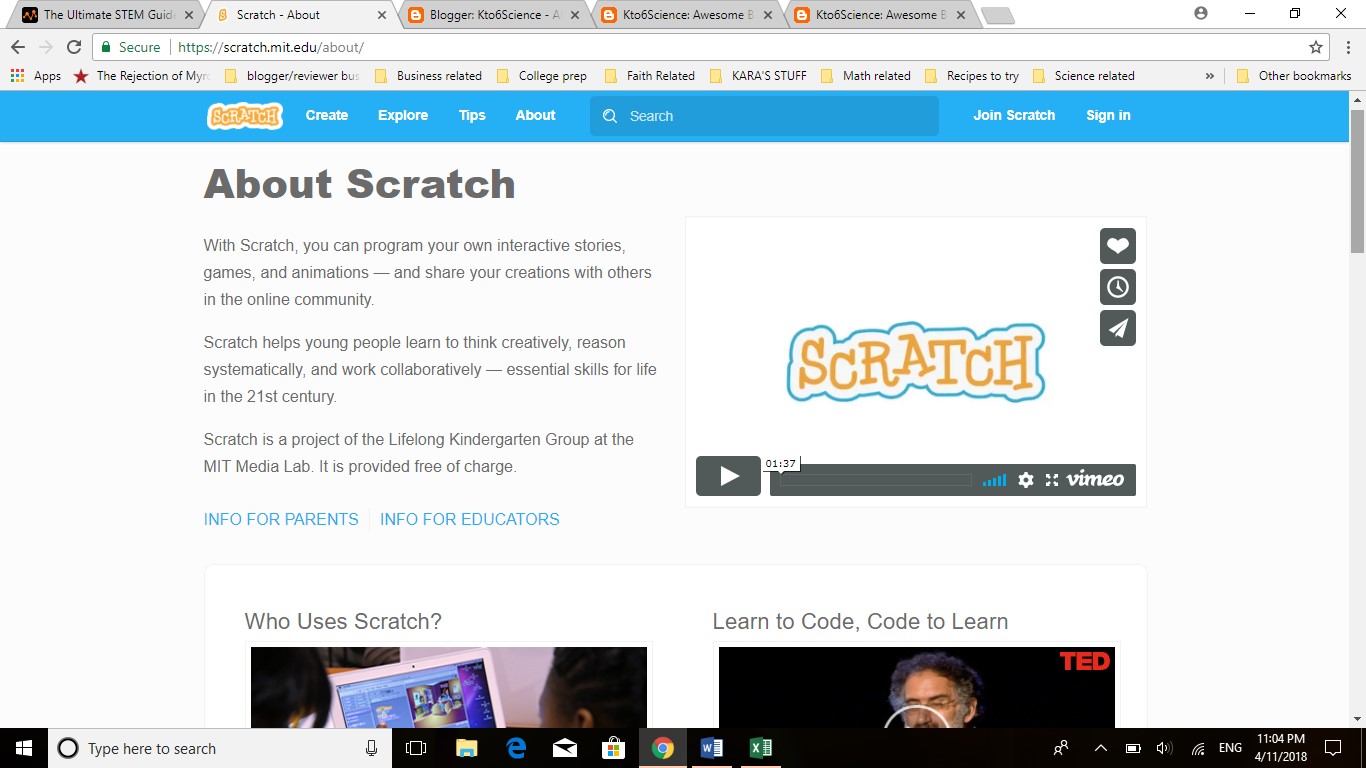This screenshot has width=1366, height=768.
Task: Add video to Watch Later via clock icon
Action: pyautogui.click(x=1117, y=287)
